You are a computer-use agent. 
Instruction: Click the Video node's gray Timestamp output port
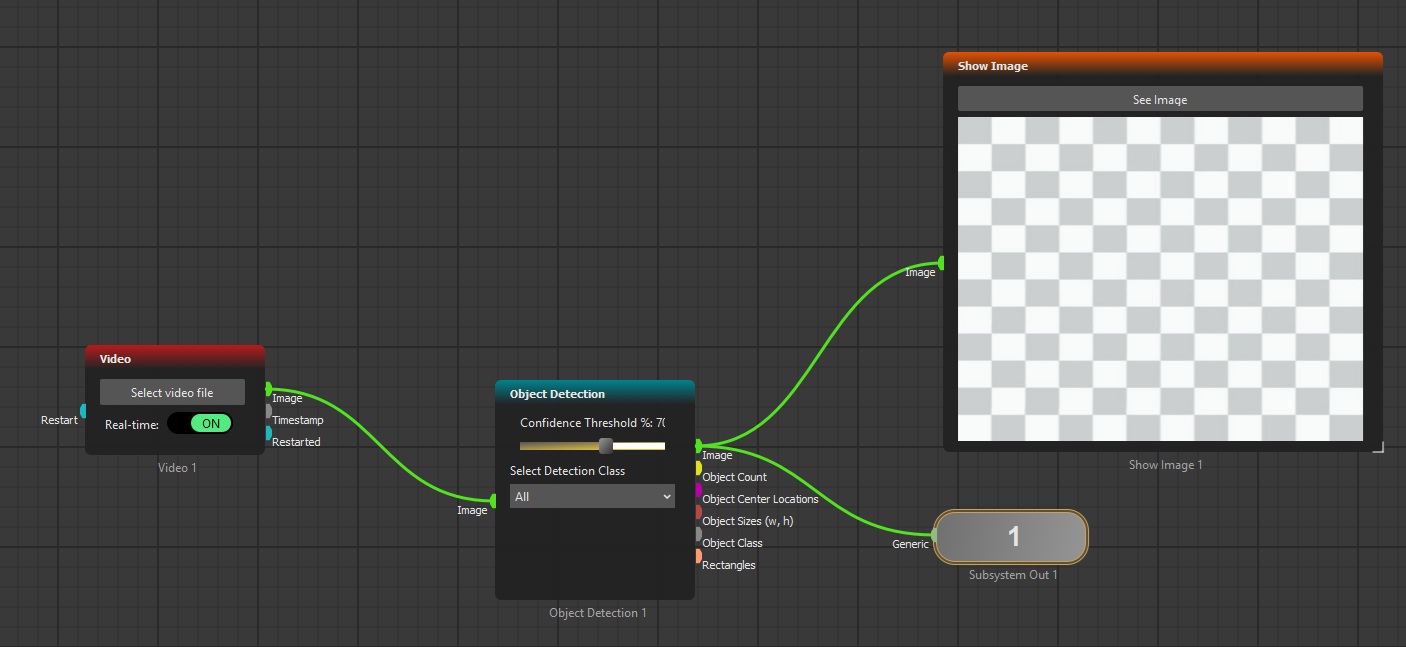(268, 411)
